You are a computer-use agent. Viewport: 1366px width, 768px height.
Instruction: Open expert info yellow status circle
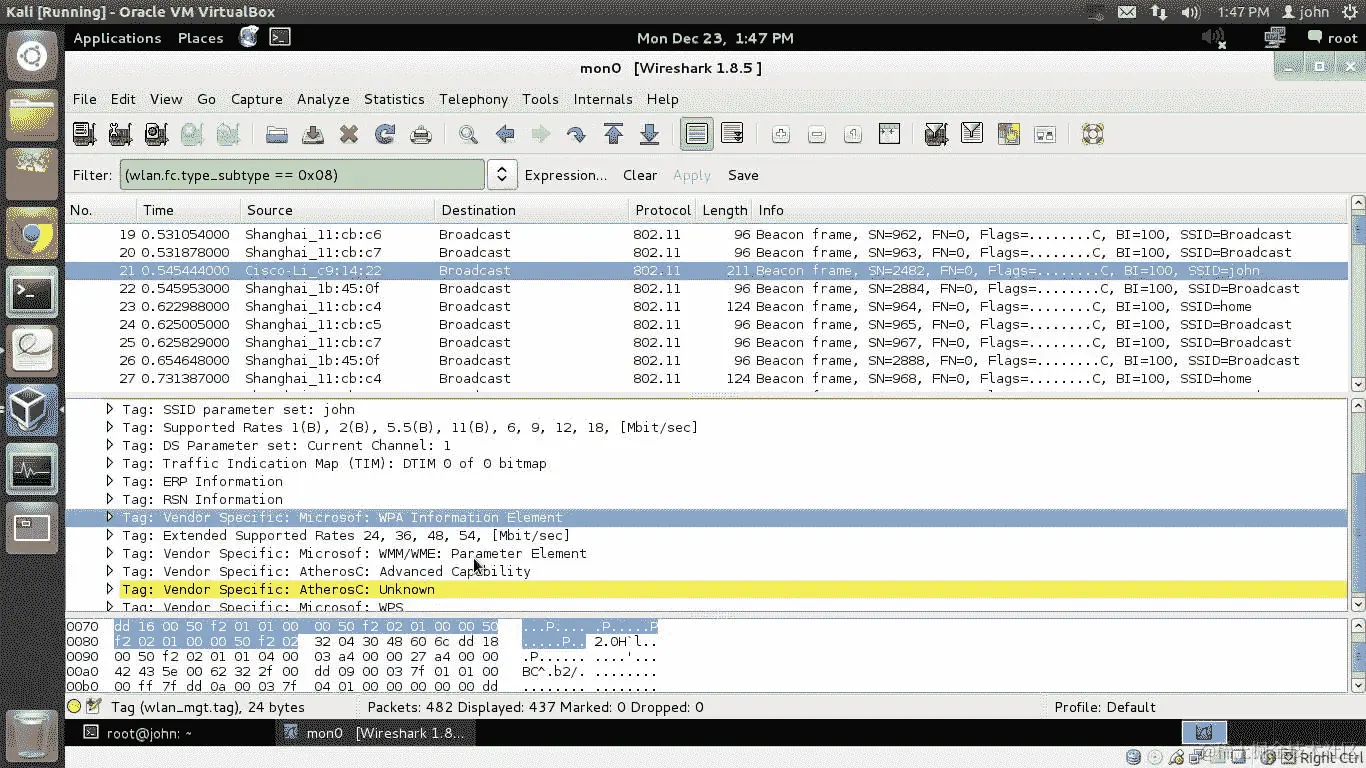pos(75,706)
